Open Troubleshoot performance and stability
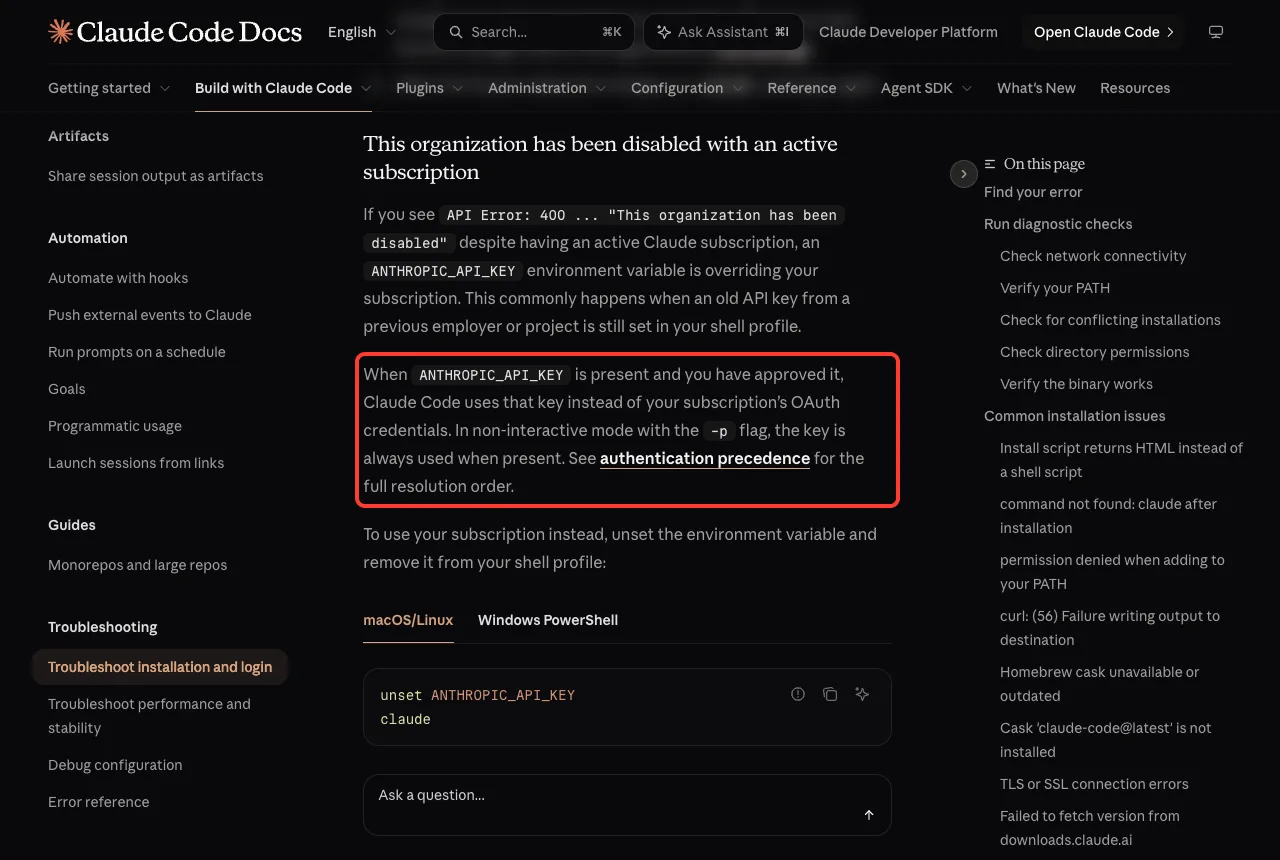1280x860 pixels. [x=150, y=716]
